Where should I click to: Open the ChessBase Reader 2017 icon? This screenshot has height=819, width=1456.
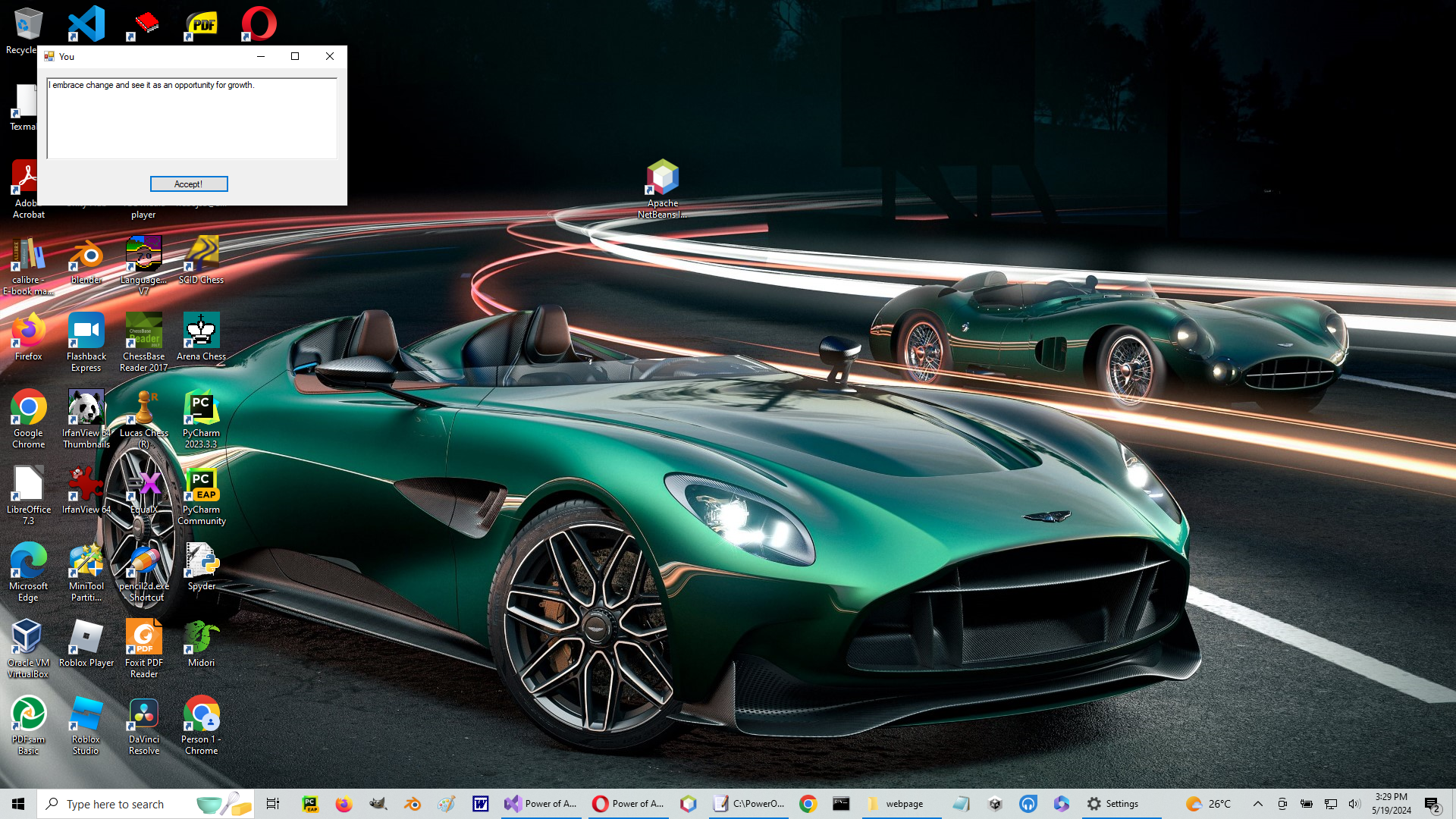[144, 342]
